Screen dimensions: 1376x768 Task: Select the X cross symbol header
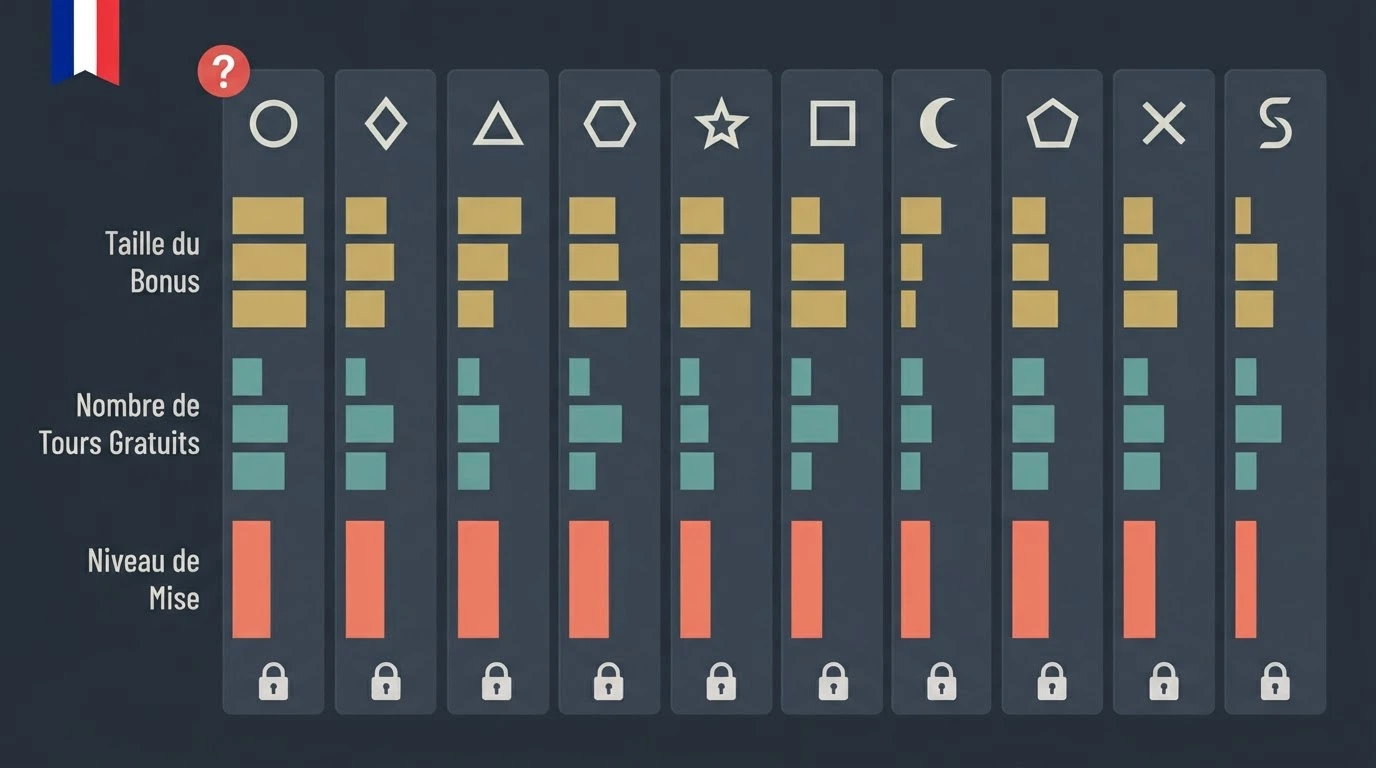tap(1163, 125)
